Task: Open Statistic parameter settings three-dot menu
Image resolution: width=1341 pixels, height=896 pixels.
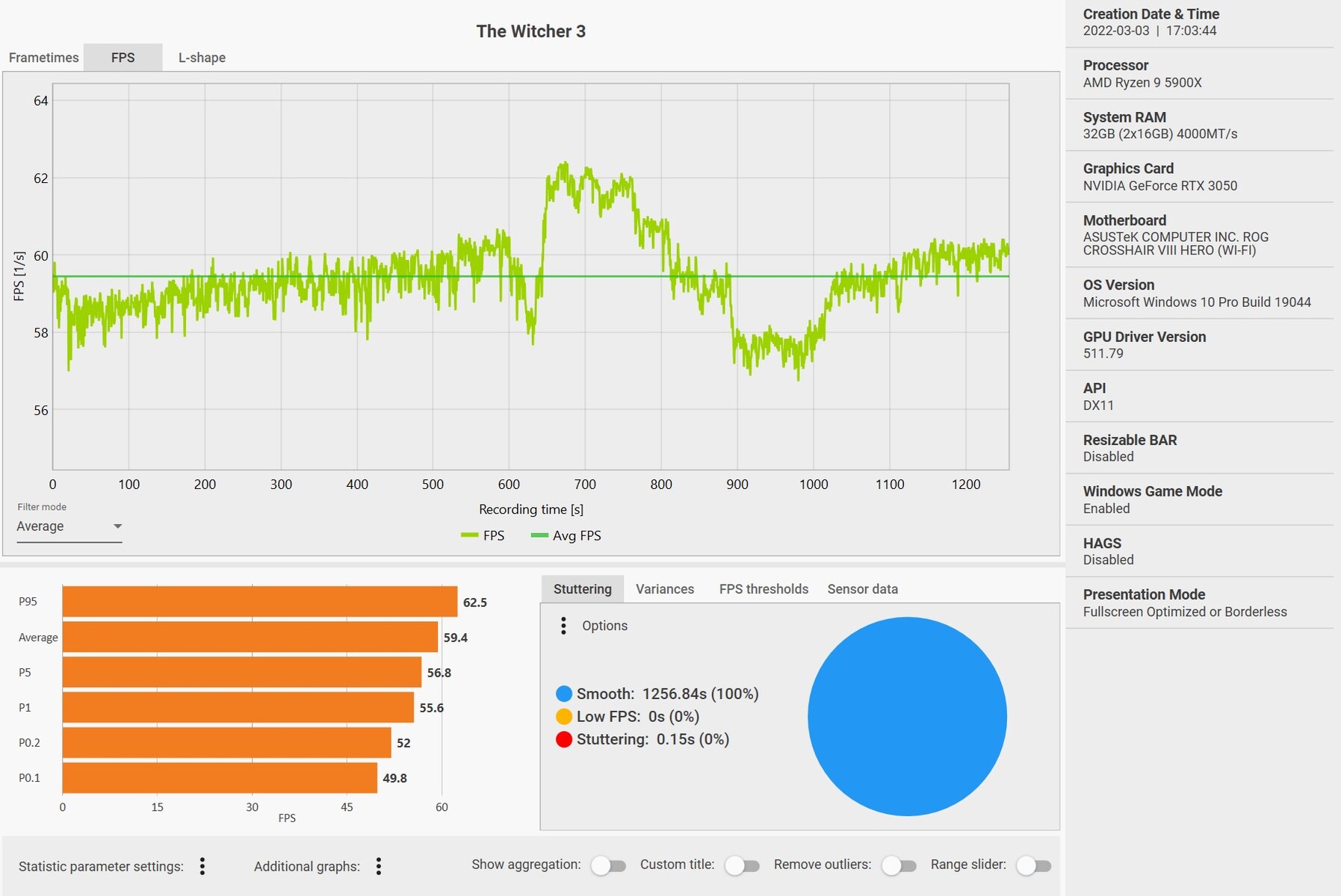Action: (202, 866)
